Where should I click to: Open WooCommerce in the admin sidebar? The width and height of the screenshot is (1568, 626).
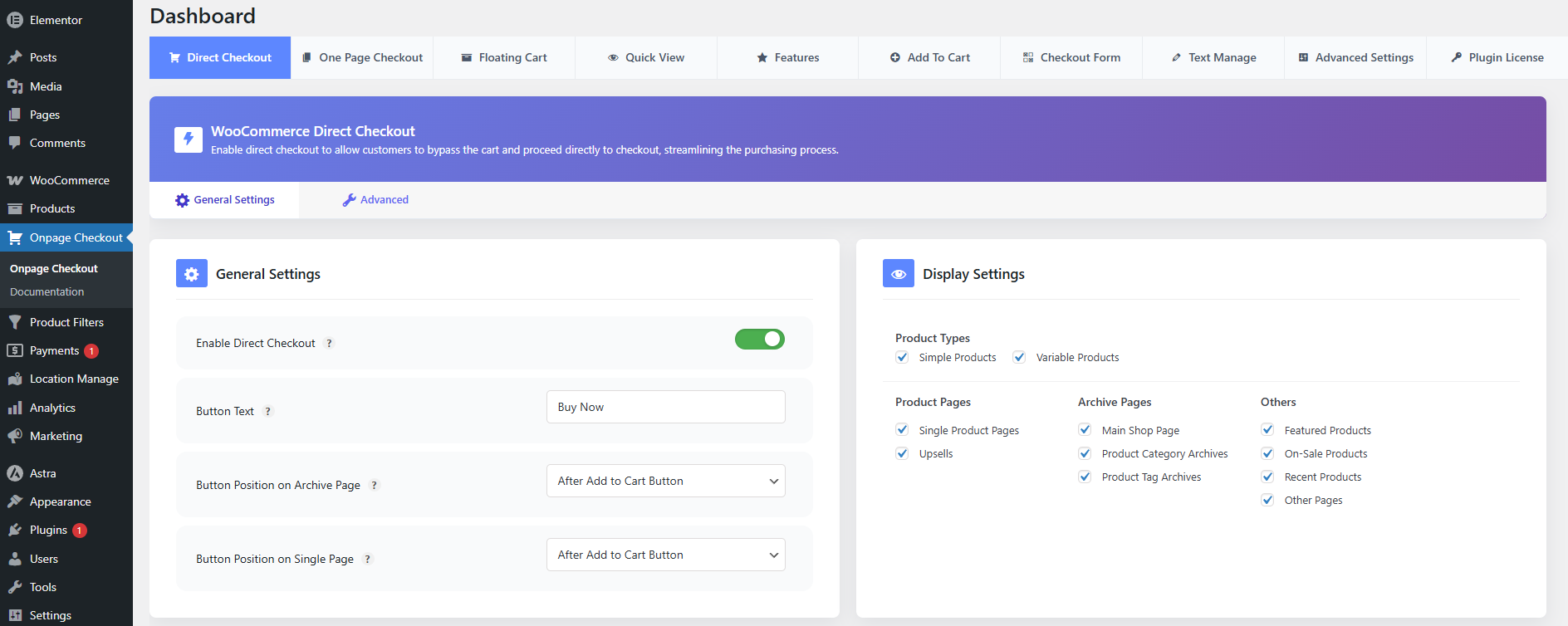[66, 180]
